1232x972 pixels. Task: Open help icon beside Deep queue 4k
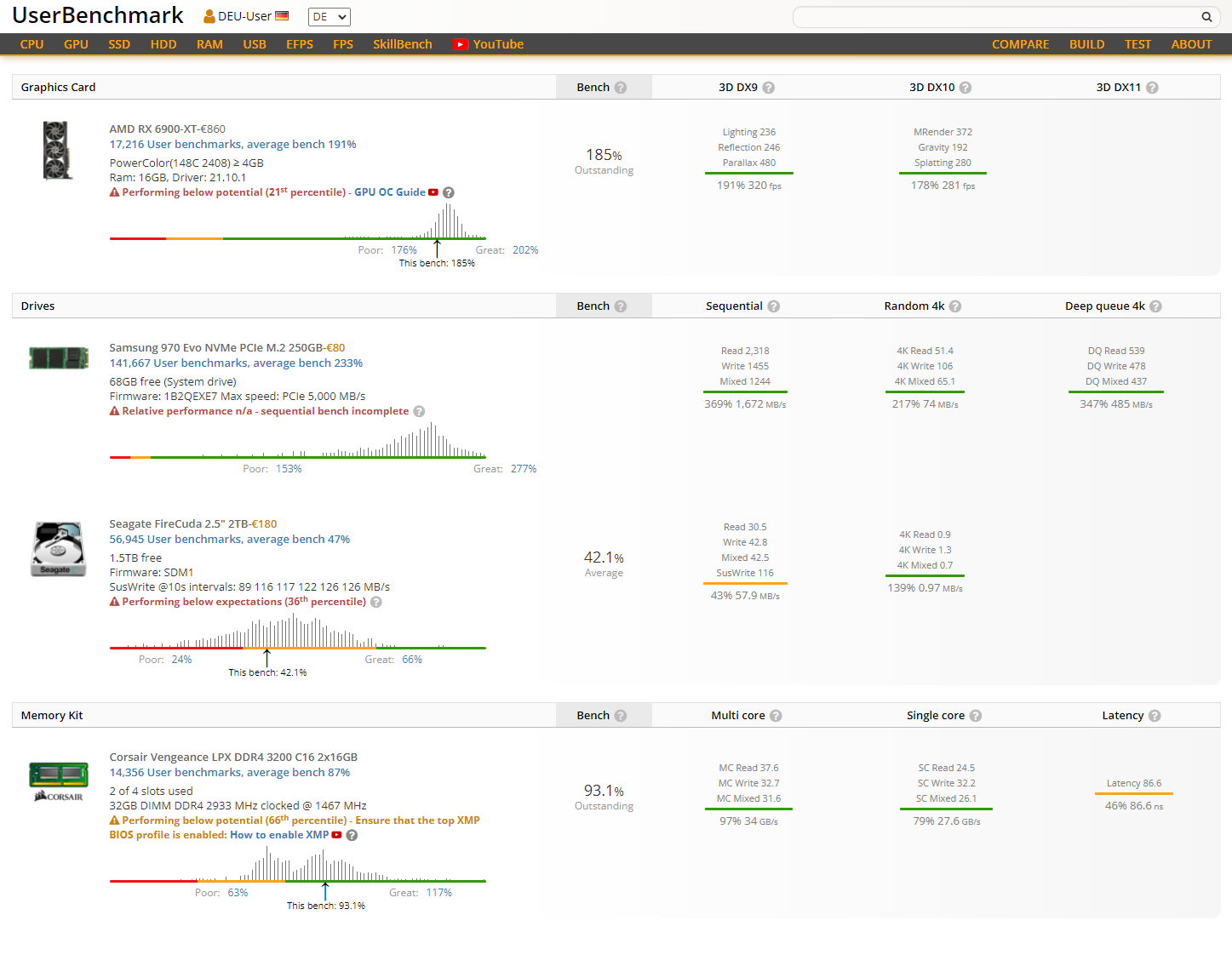click(x=1156, y=306)
